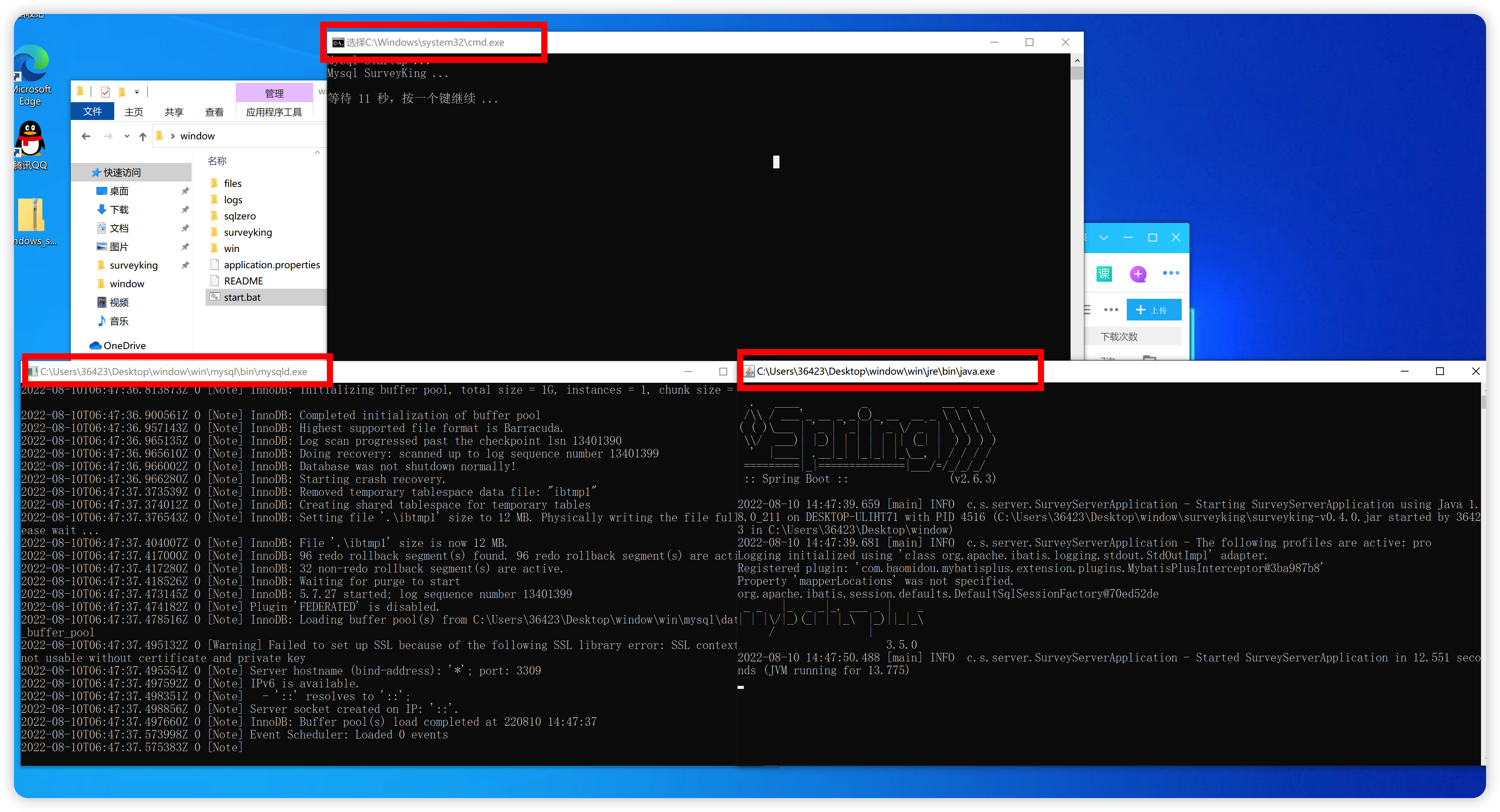Go up one folder level in Explorer
Viewport: 1500px width, 812px height.
tap(142, 136)
